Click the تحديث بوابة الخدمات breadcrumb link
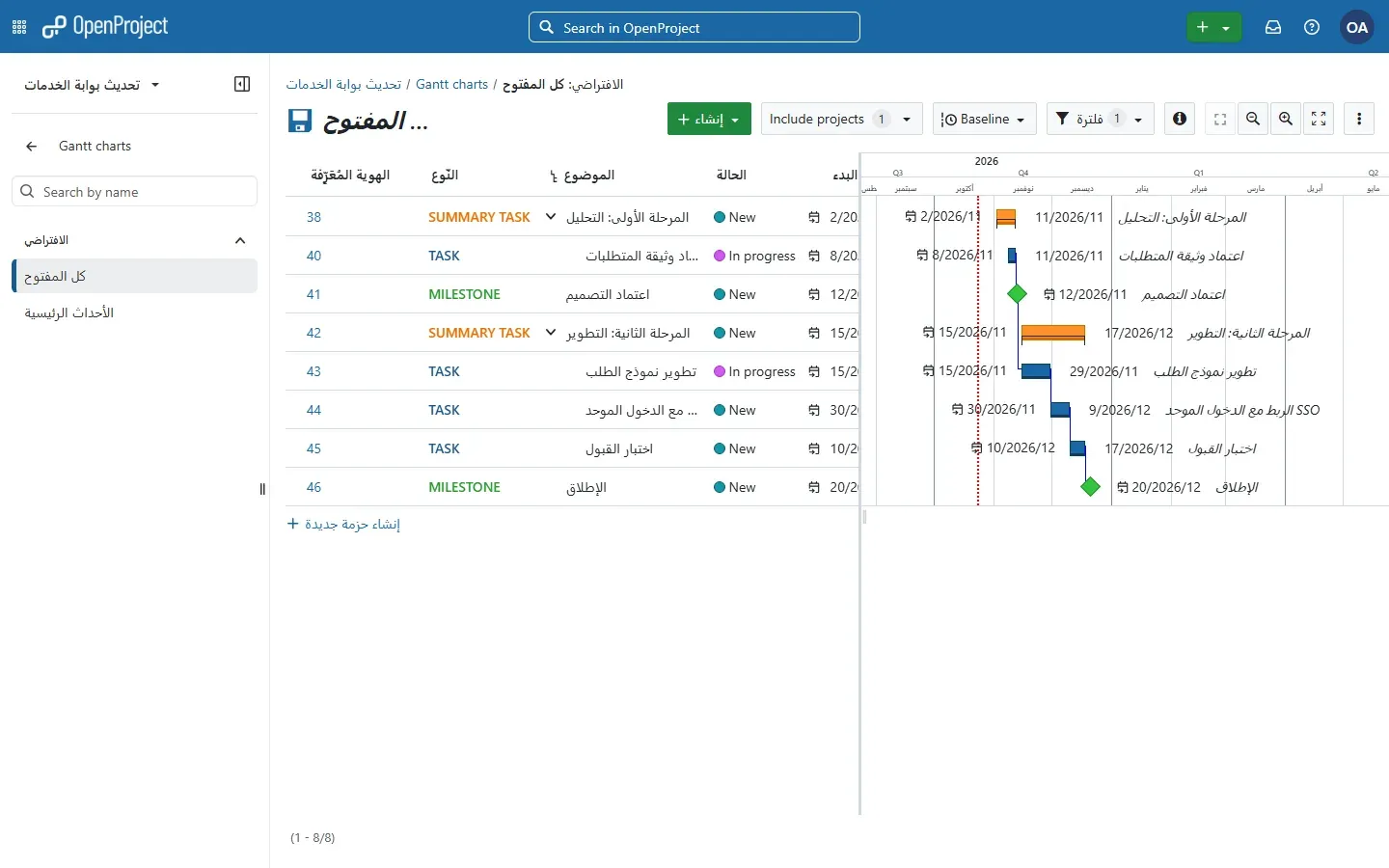Screen dimensions: 1389x868 click(343, 85)
